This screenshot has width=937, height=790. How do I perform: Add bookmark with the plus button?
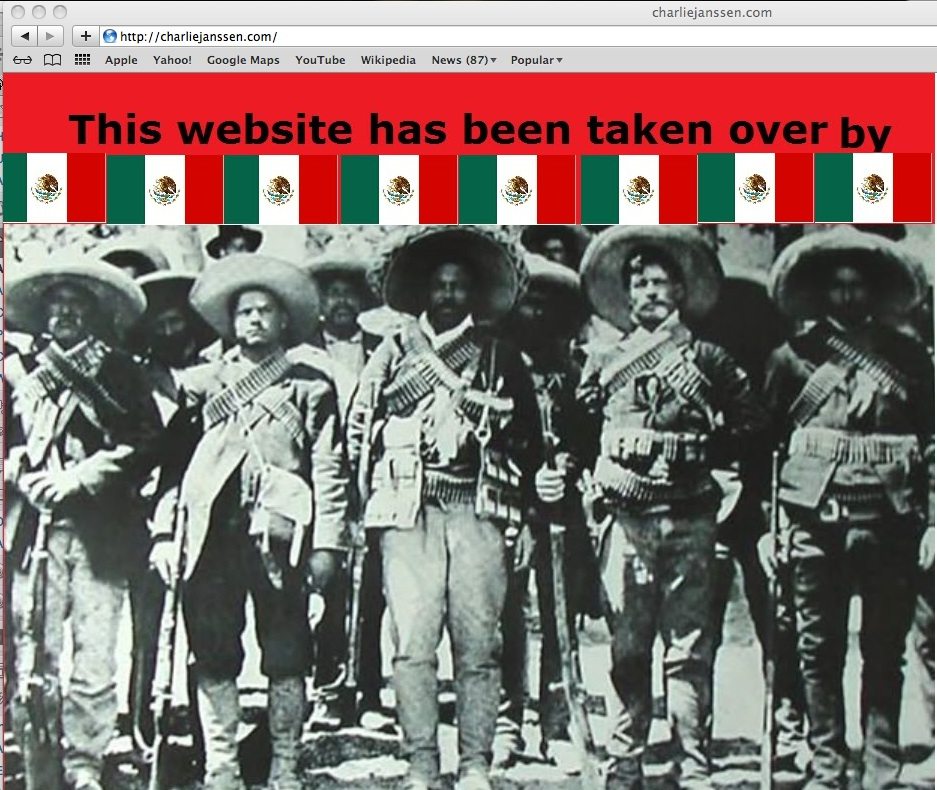(86, 36)
